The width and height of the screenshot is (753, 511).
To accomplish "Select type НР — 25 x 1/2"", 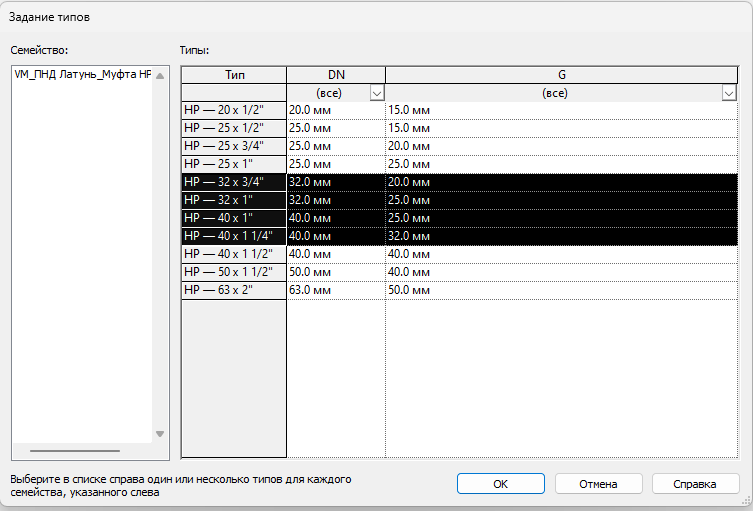I will (234, 128).
